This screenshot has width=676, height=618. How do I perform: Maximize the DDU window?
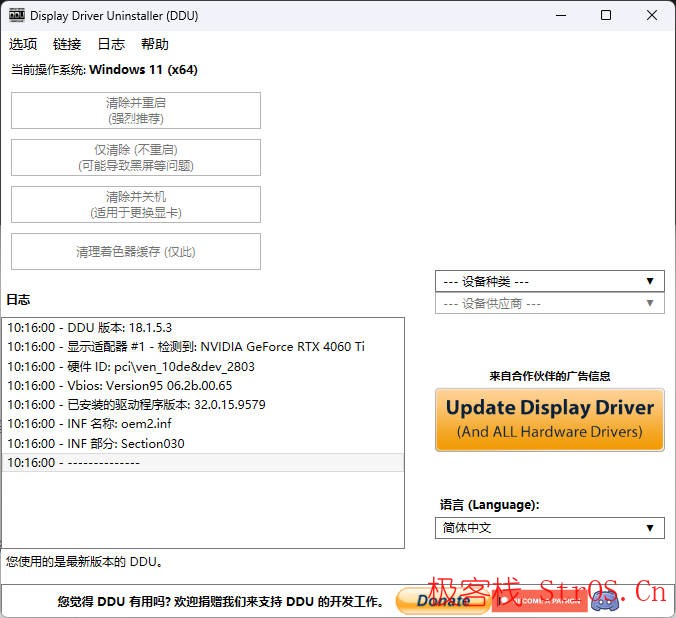tap(606, 15)
